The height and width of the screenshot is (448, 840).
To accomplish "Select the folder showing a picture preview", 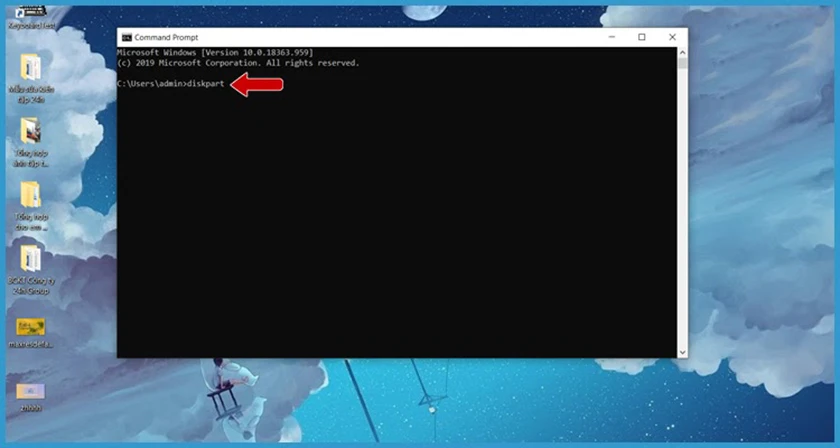I will click(31, 142).
